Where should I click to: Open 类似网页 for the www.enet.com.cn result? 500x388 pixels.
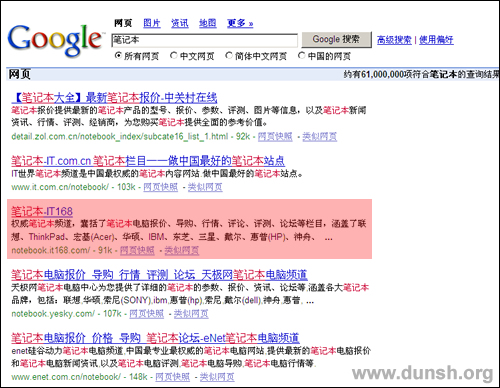tap(217, 377)
